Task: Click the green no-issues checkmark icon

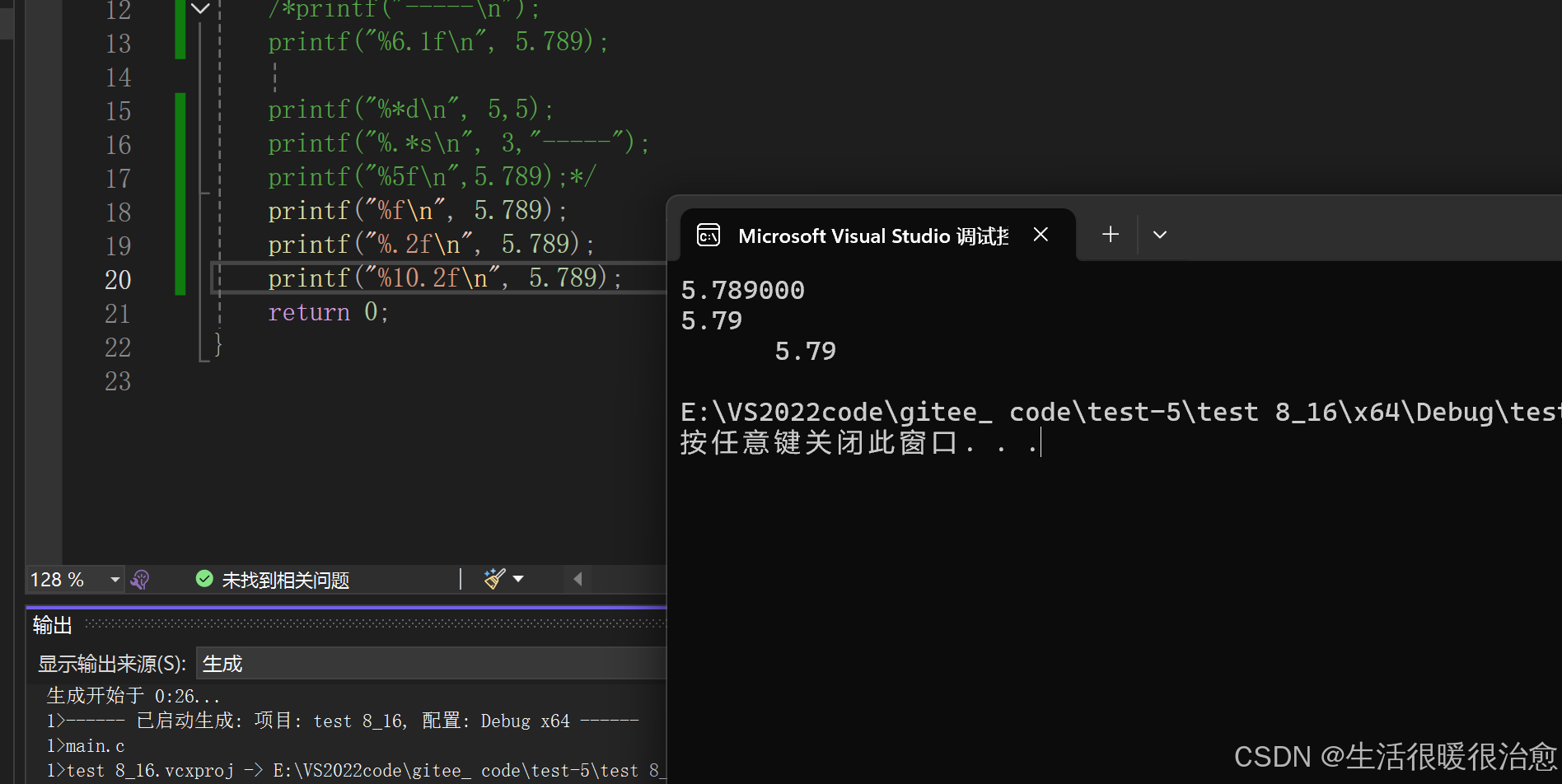Action: tap(204, 579)
